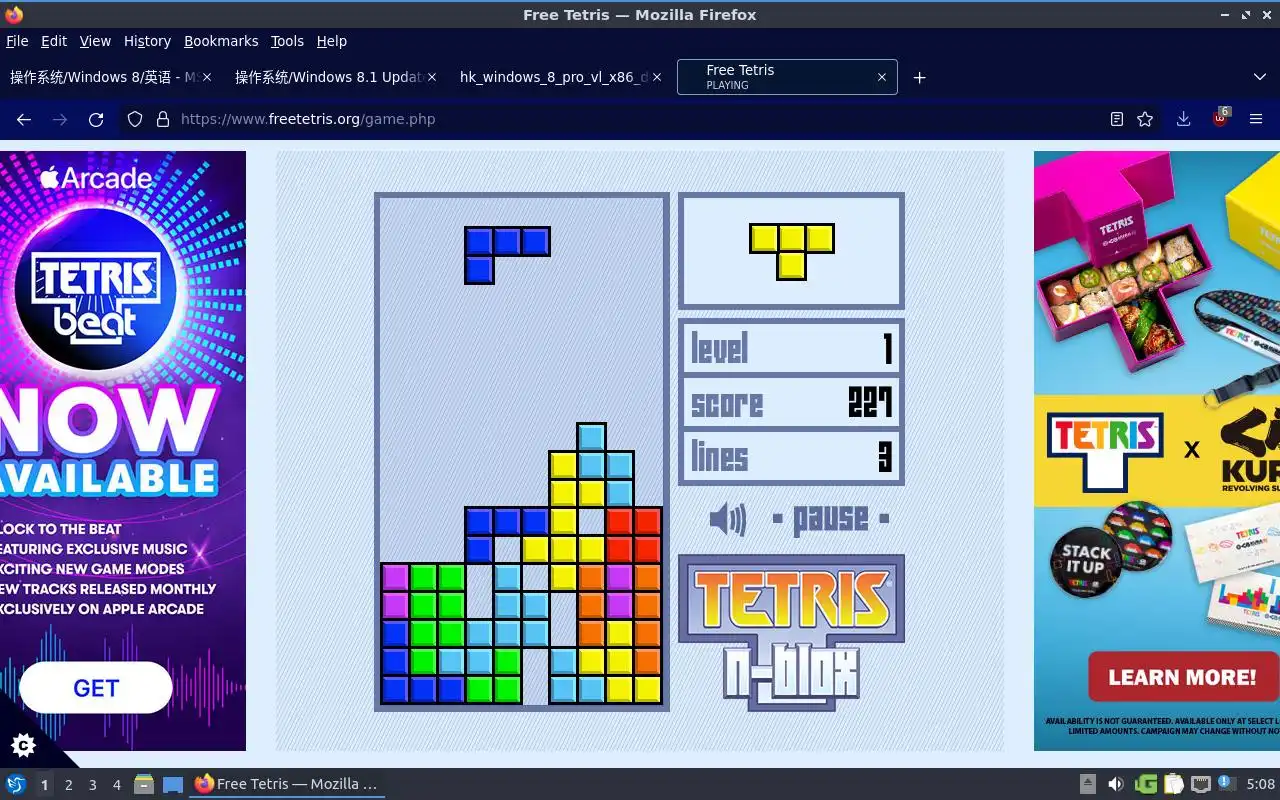Click the eject tray icon
Image resolution: width=1280 pixels, height=800 pixels.
pos(1088,784)
